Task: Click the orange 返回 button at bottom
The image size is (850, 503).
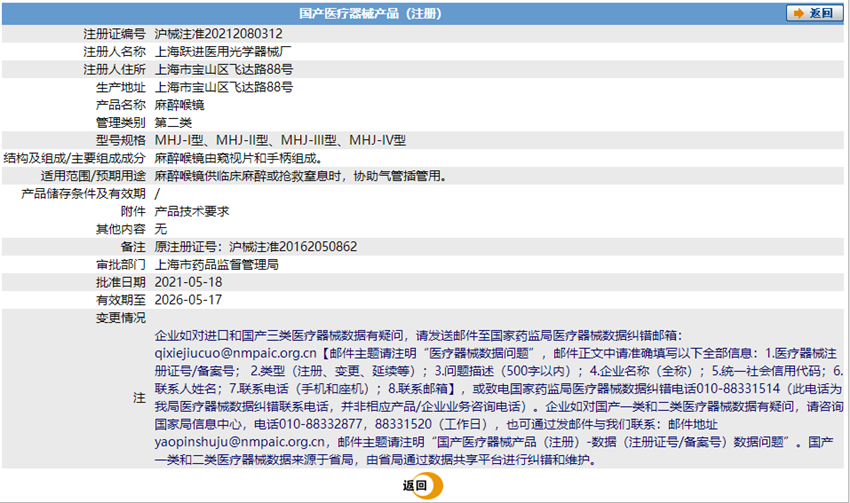Action: tap(422, 486)
